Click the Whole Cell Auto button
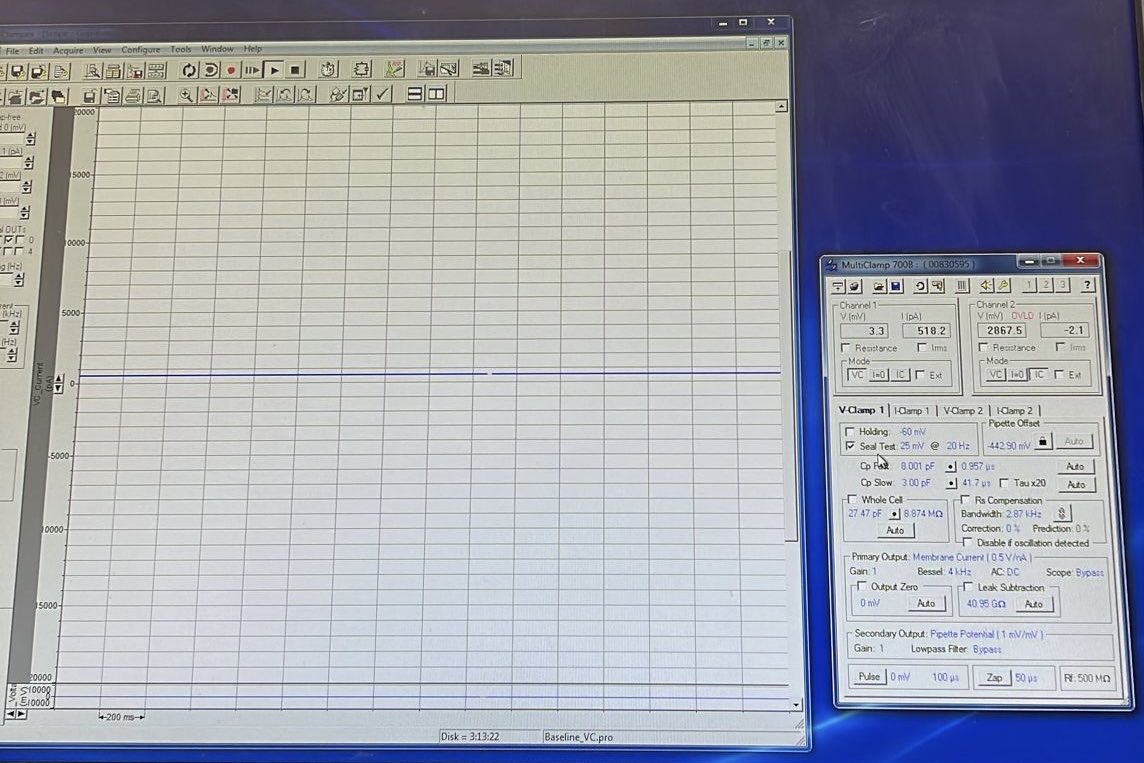Viewport: 1144px width, 763px height. 895,530
